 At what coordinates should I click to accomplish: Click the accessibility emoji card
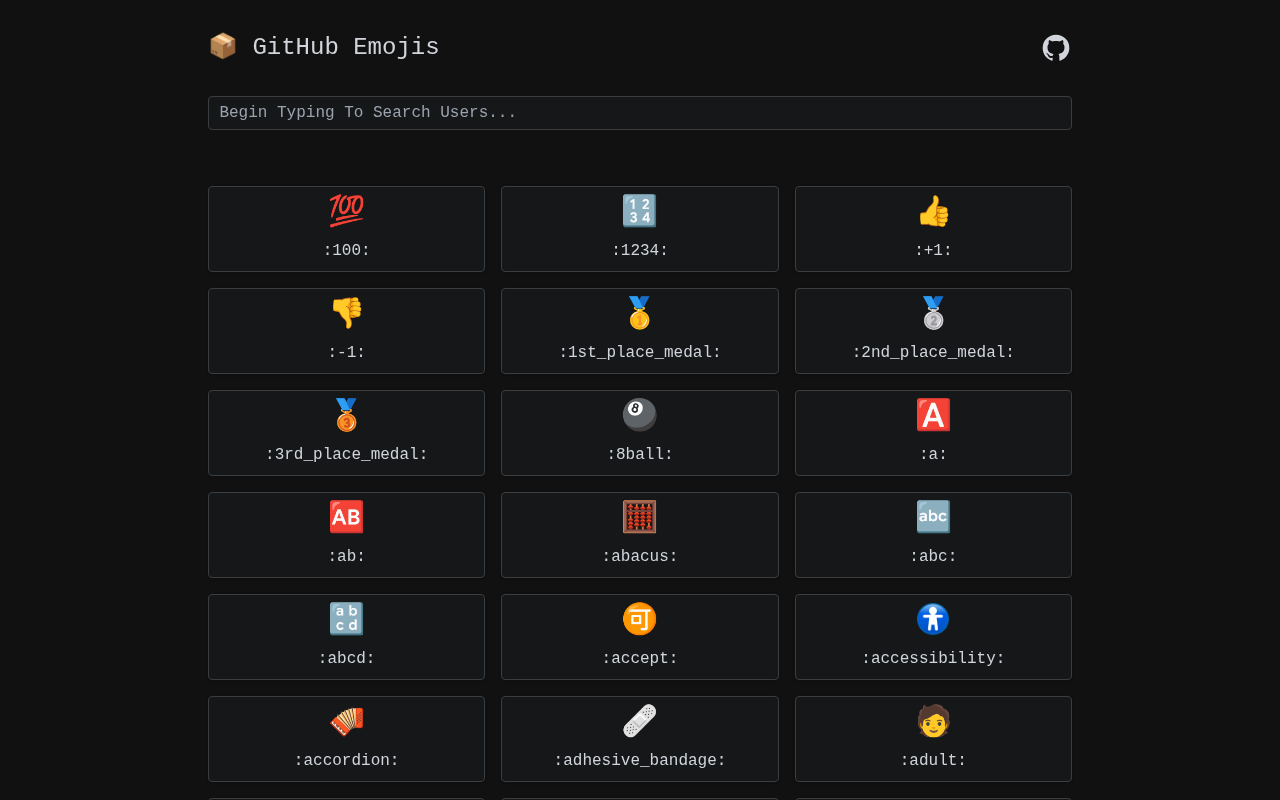point(933,637)
